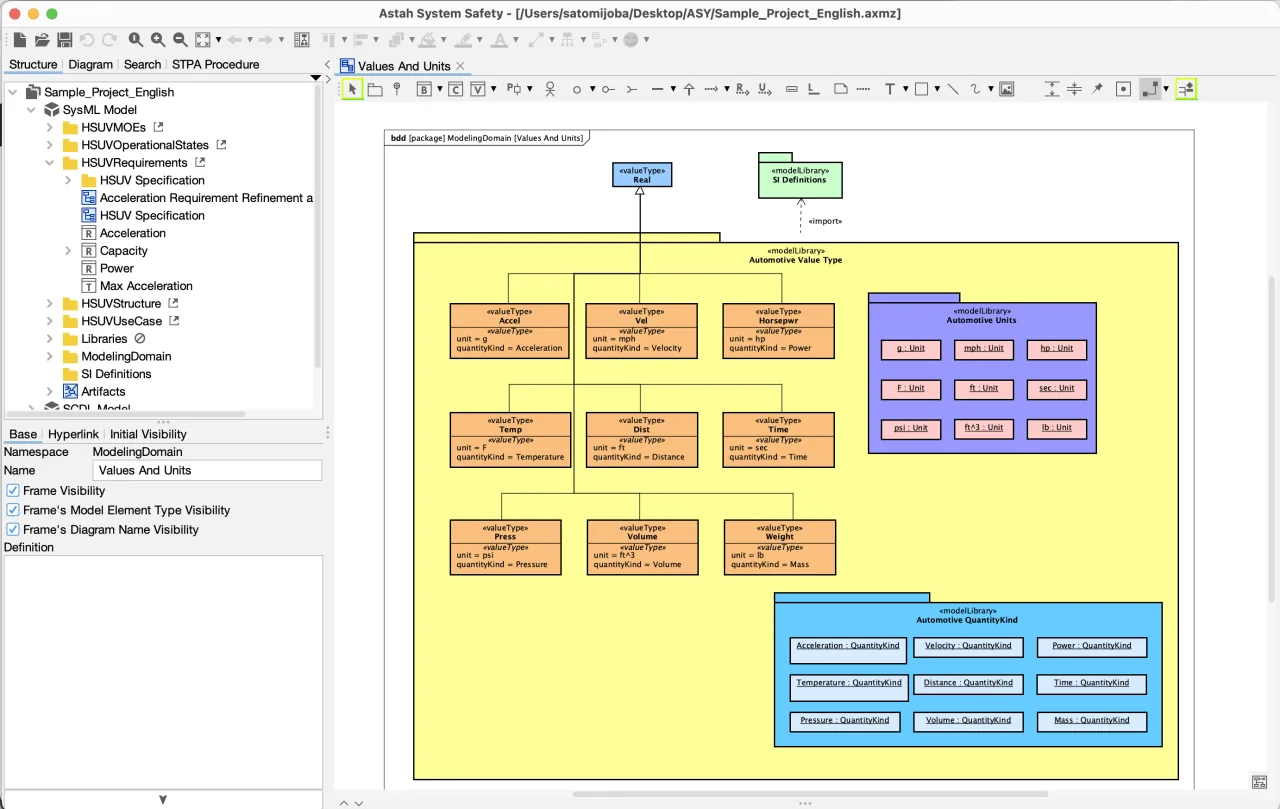
Task: Select the SI Definitions modelLibrary package
Action: click(800, 175)
